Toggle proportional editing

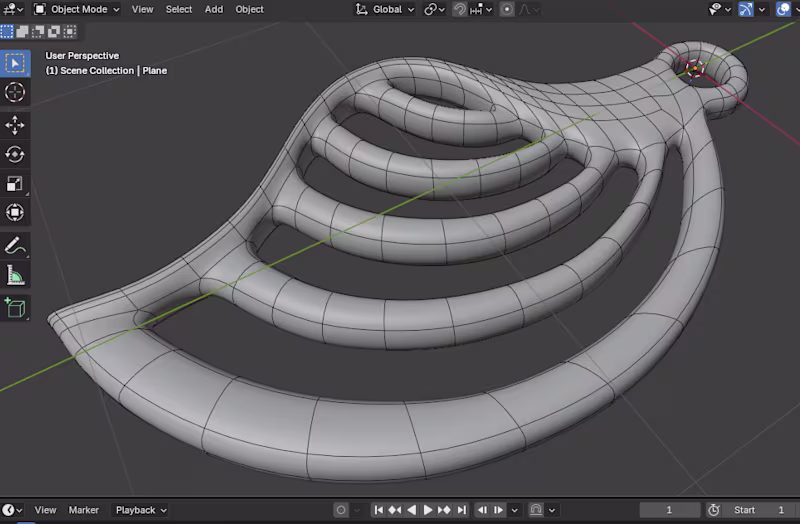(x=507, y=9)
